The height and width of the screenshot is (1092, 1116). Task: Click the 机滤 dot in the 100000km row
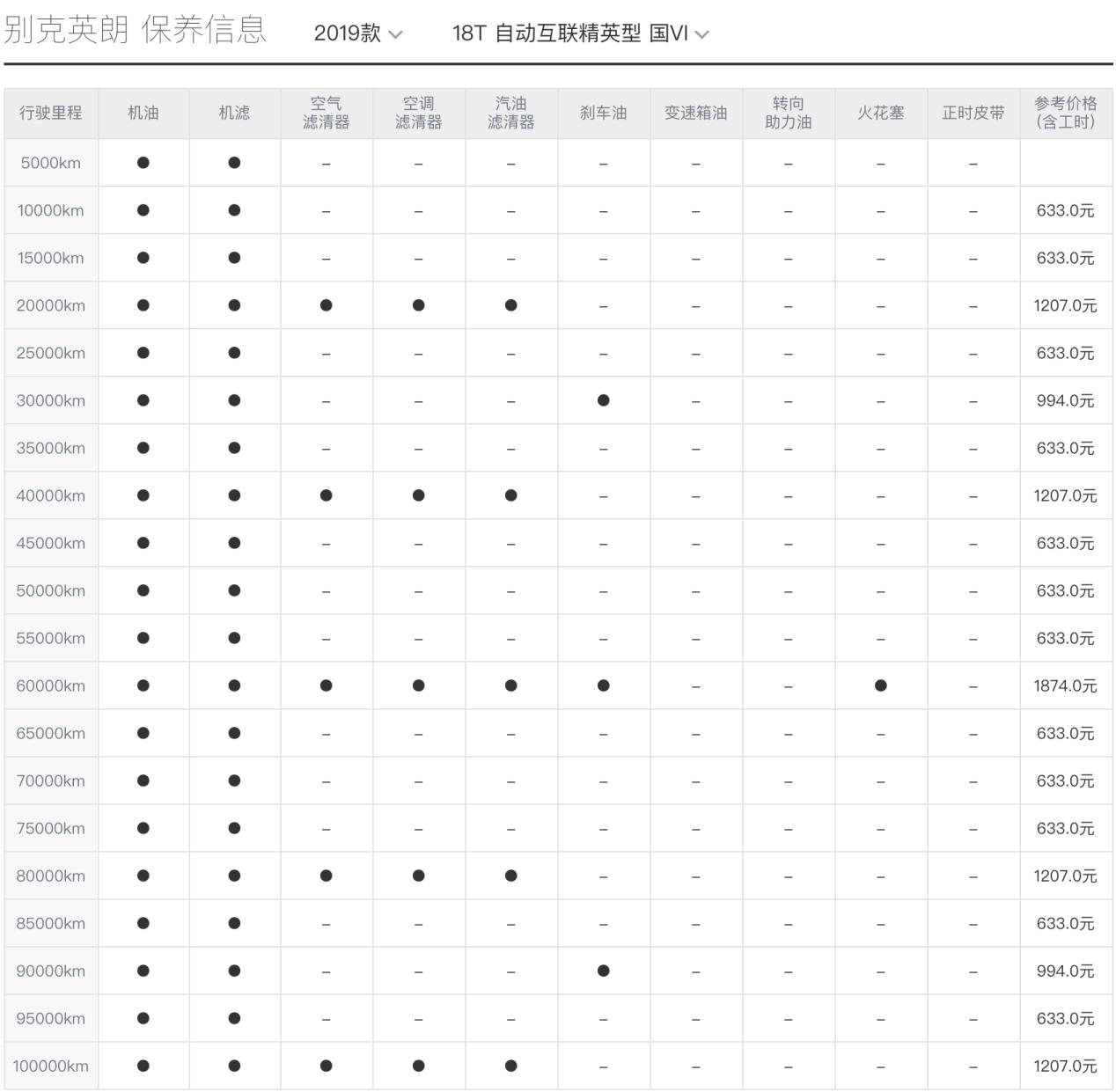point(234,1066)
